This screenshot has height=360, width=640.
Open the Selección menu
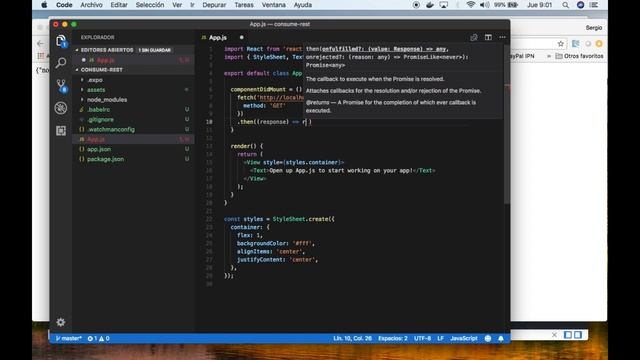(x=150, y=5)
